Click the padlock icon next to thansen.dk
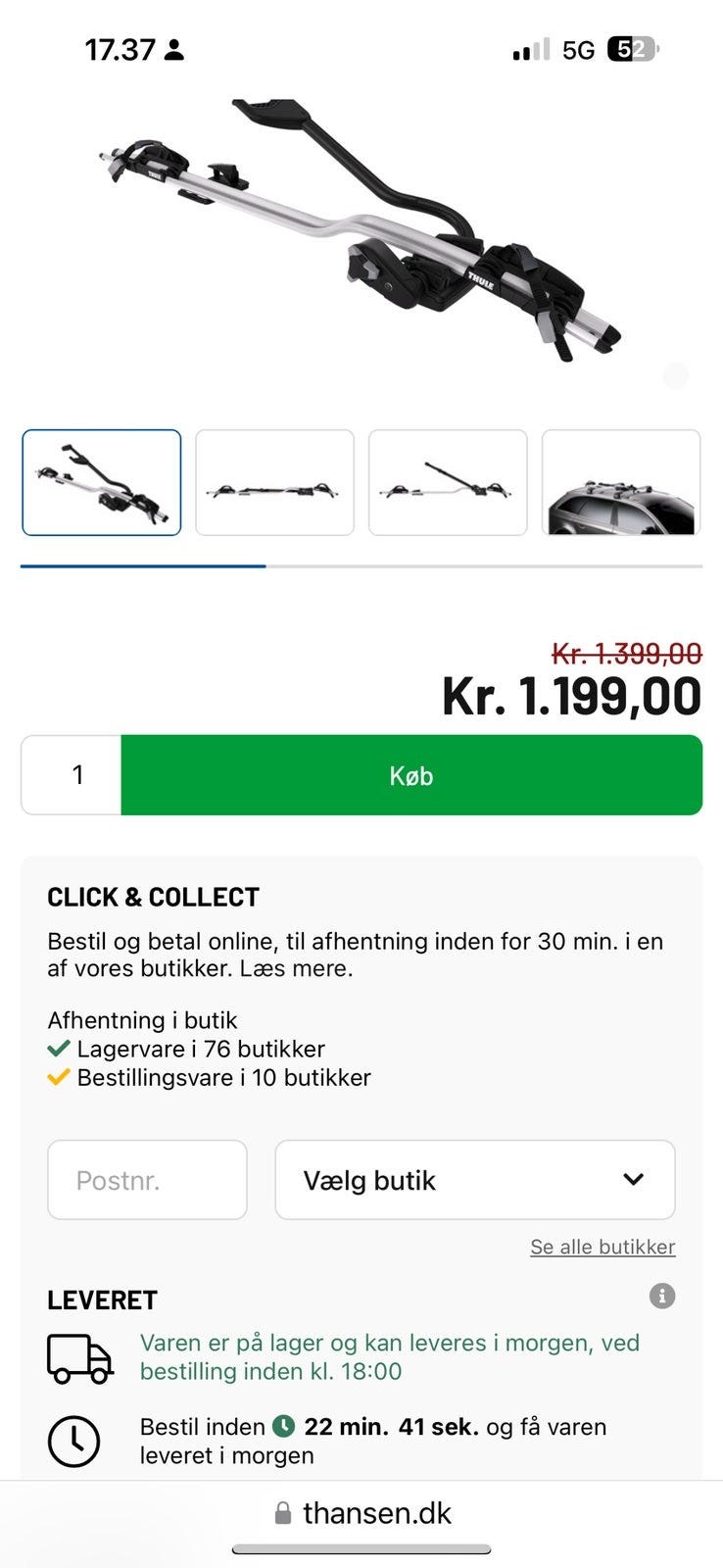This screenshot has height=1568, width=723. point(282,1512)
